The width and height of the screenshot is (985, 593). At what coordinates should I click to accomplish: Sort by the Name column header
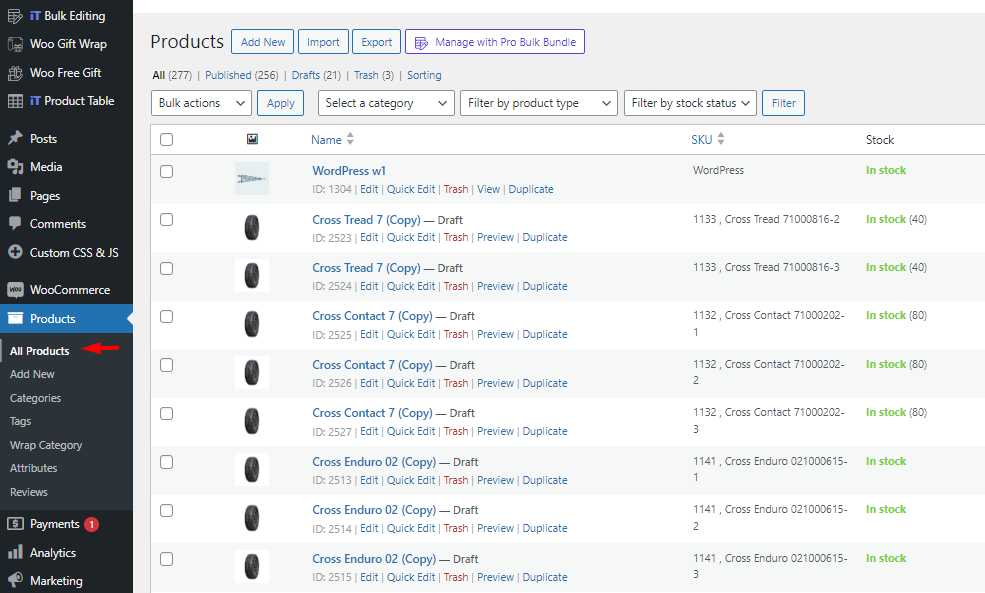[x=327, y=139]
